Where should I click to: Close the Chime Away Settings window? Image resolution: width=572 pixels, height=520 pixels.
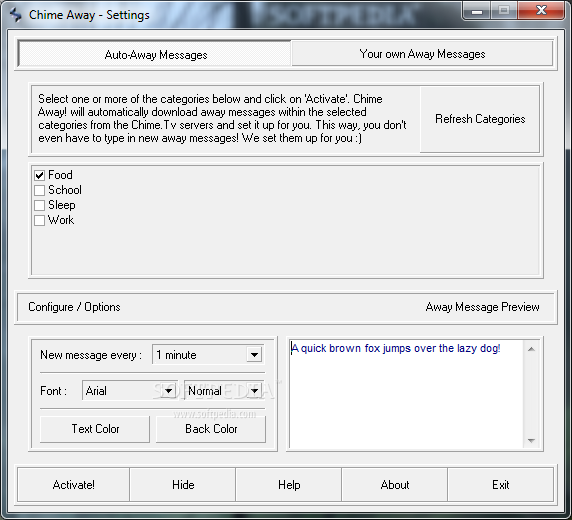coord(541,10)
